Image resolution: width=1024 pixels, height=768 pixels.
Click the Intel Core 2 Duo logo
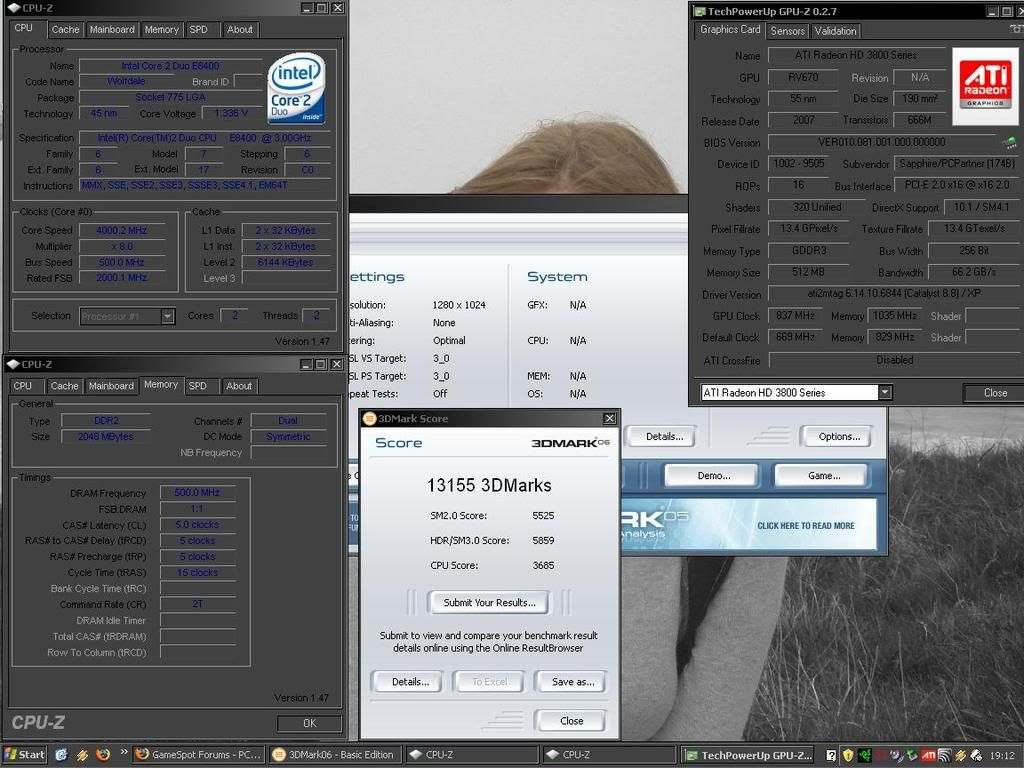point(296,88)
